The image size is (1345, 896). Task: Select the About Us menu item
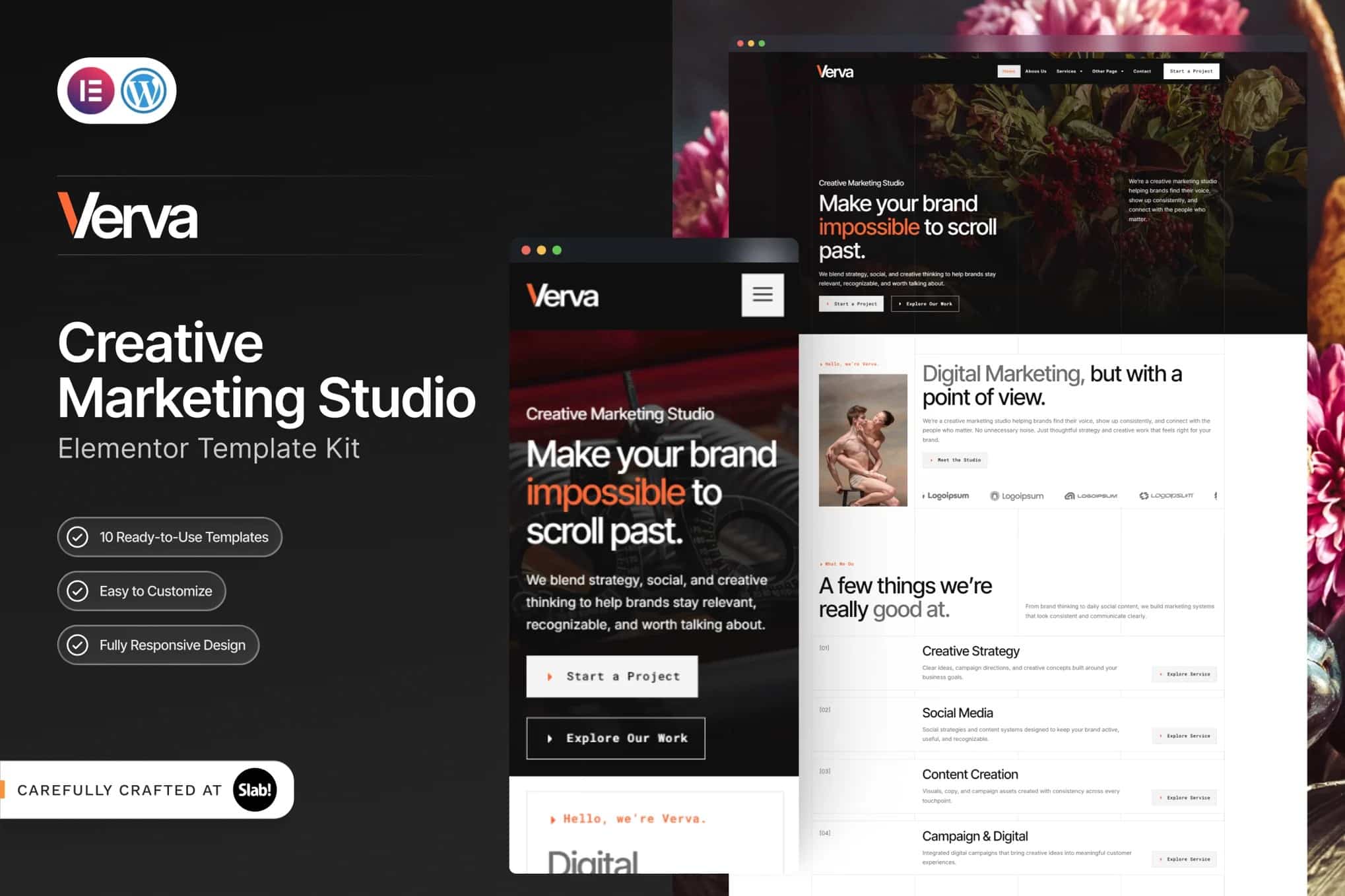tap(1035, 71)
